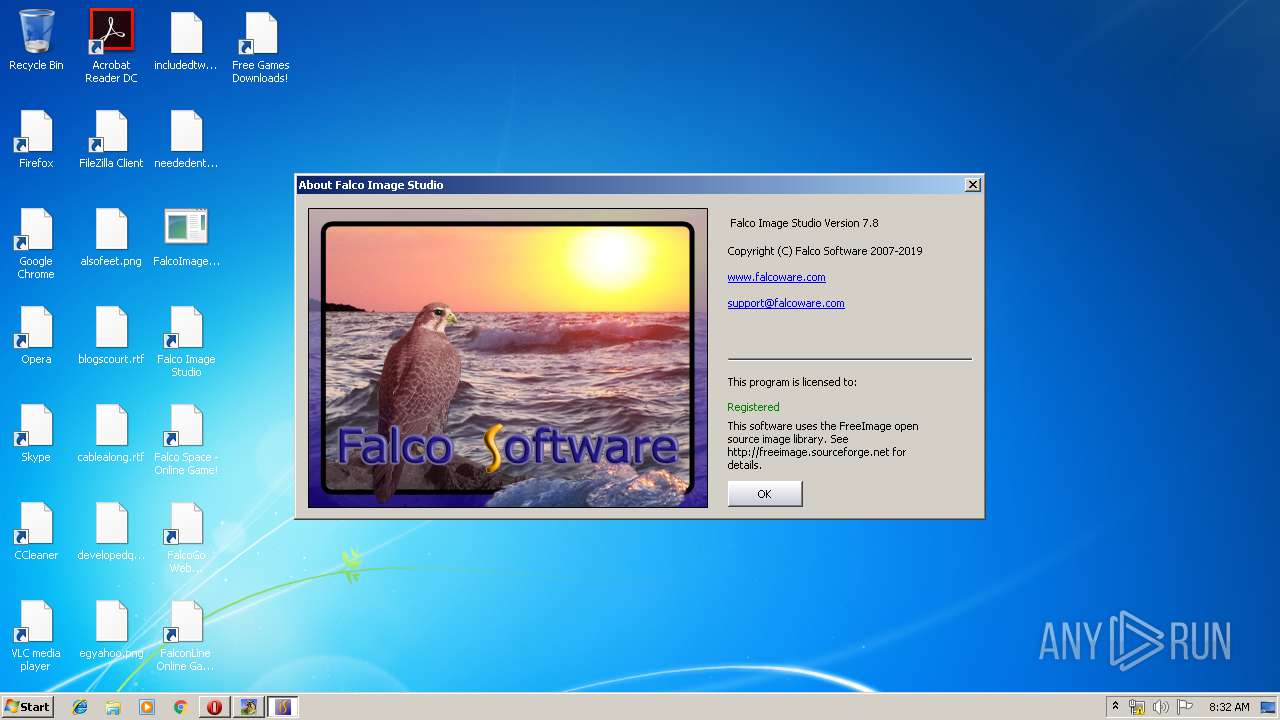Screen dimensions: 1280x720
Task: Select the alsofeet.png desktop file
Action: point(111,237)
